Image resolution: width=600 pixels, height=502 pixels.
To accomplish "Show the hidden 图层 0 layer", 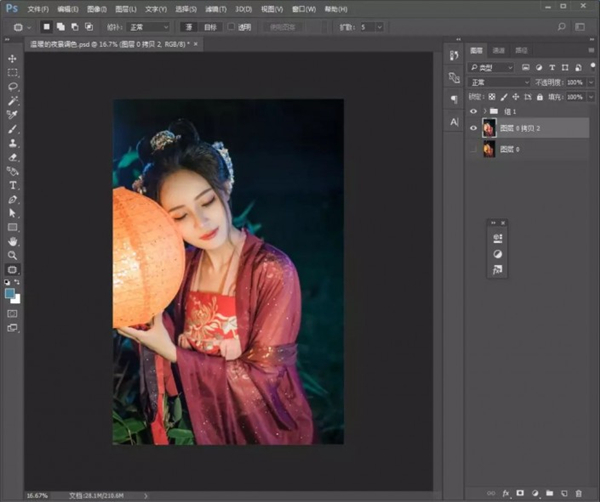I will click(x=474, y=149).
